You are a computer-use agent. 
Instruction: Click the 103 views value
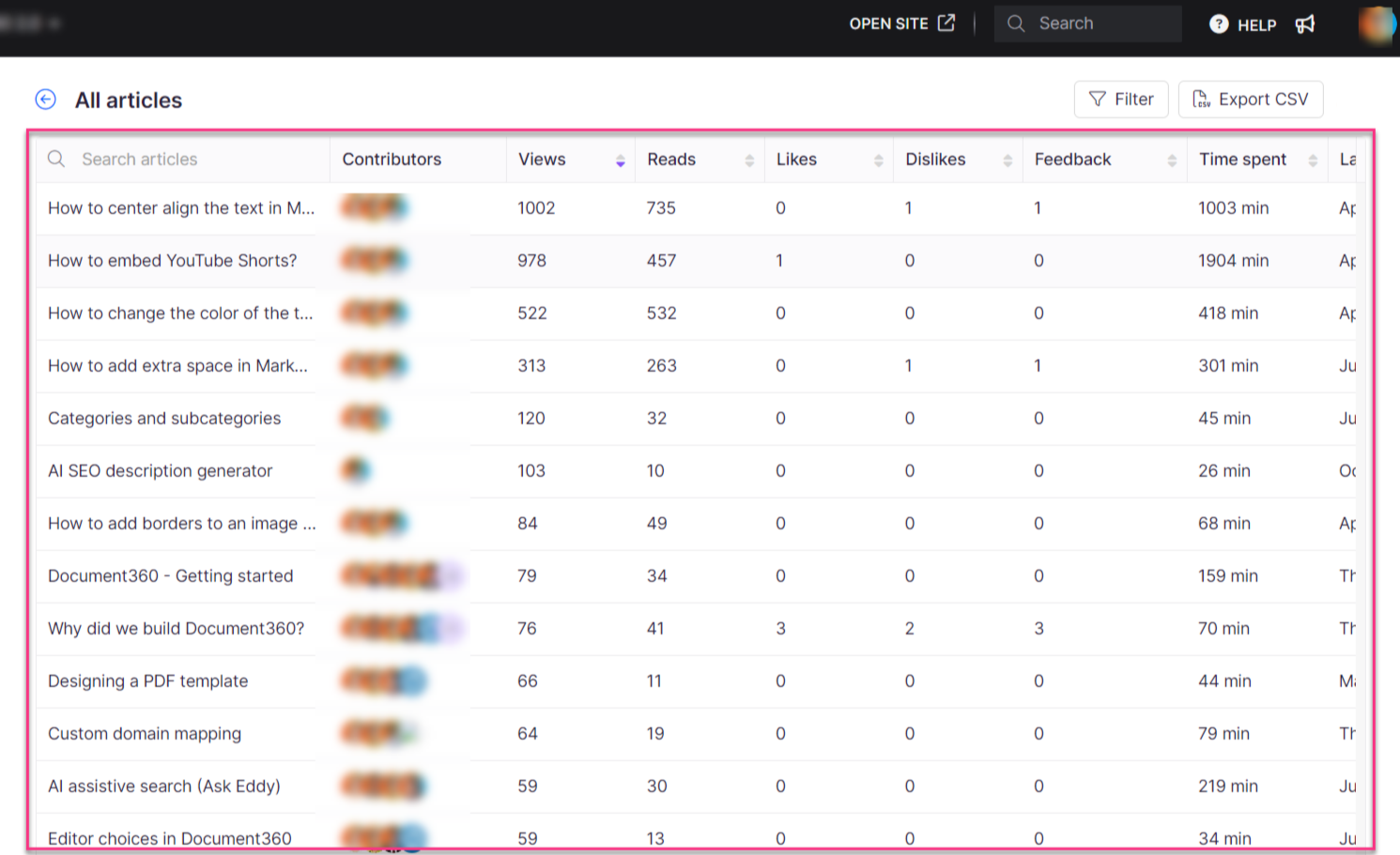tap(531, 470)
